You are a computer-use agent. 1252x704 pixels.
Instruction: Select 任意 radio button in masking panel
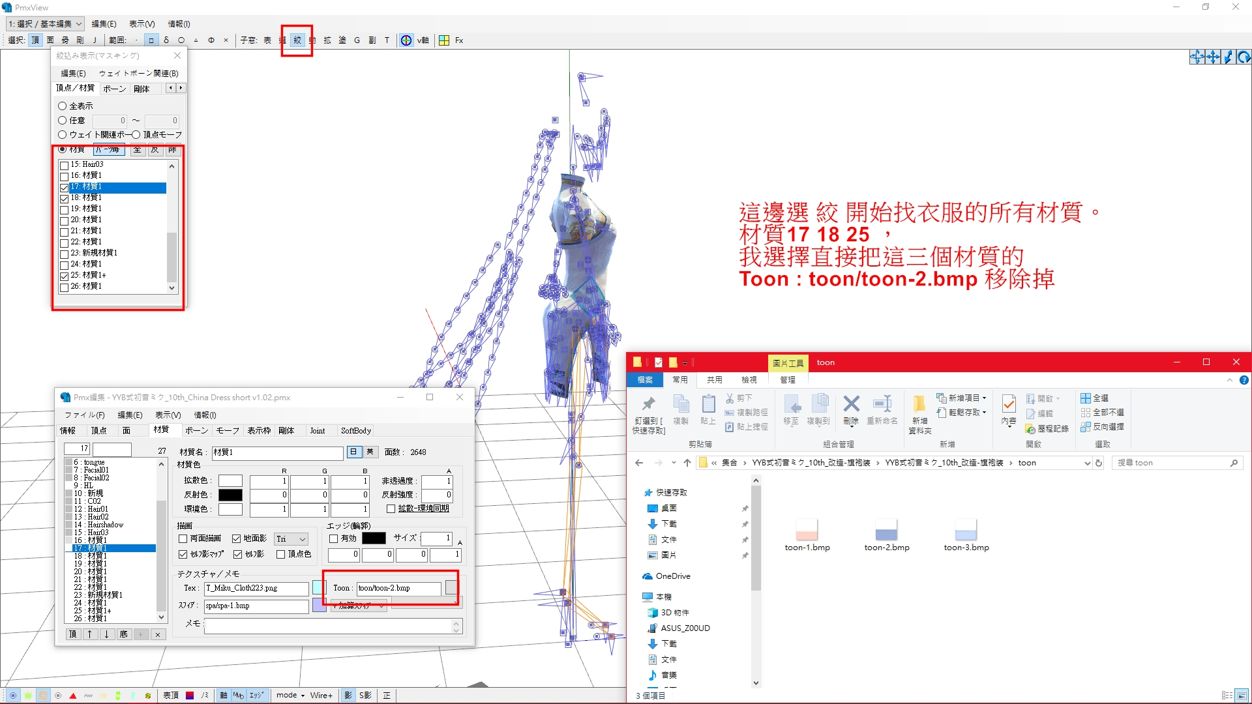(x=62, y=120)
